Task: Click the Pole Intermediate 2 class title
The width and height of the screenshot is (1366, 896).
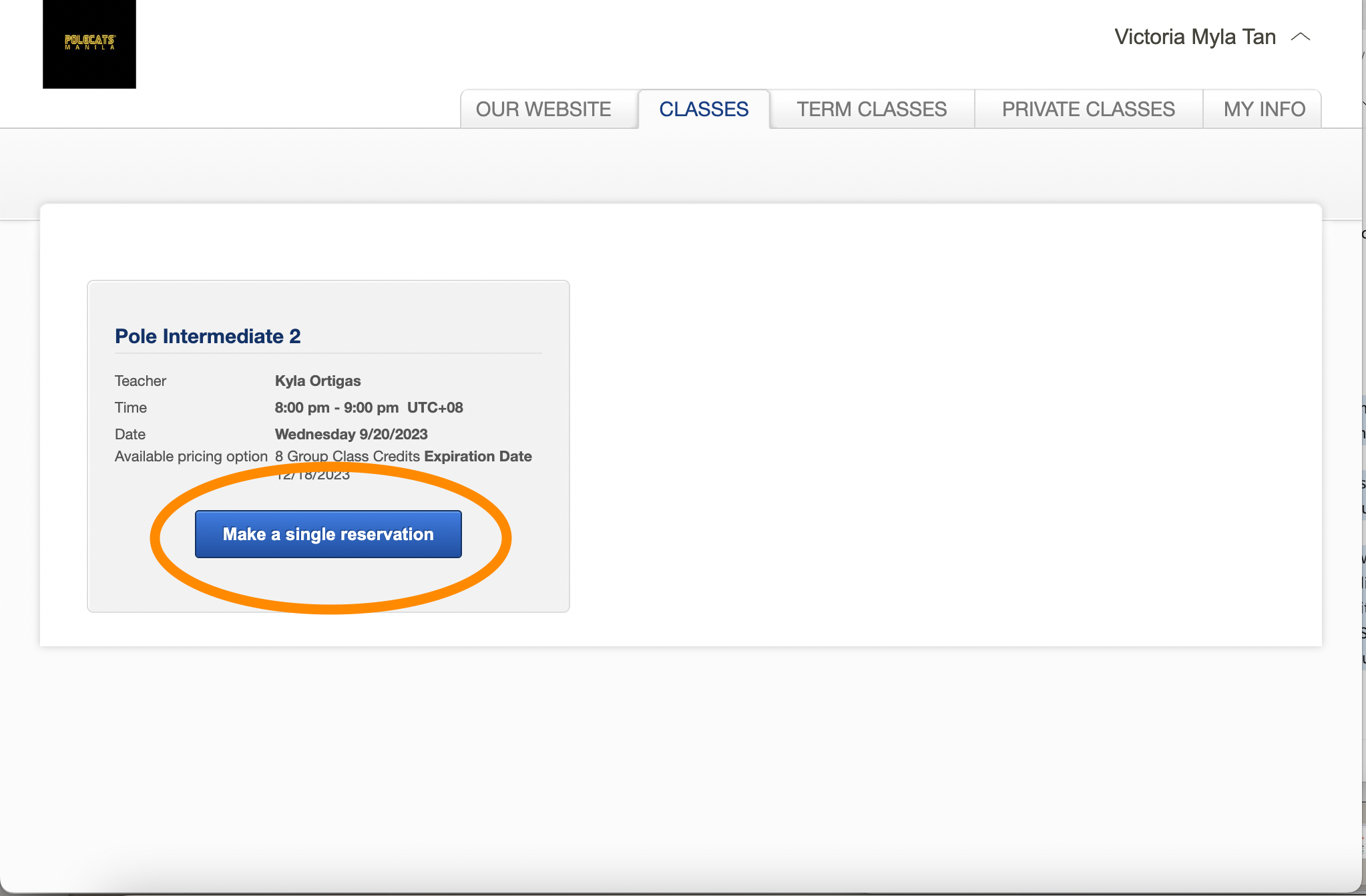Action: coord(208,336)
